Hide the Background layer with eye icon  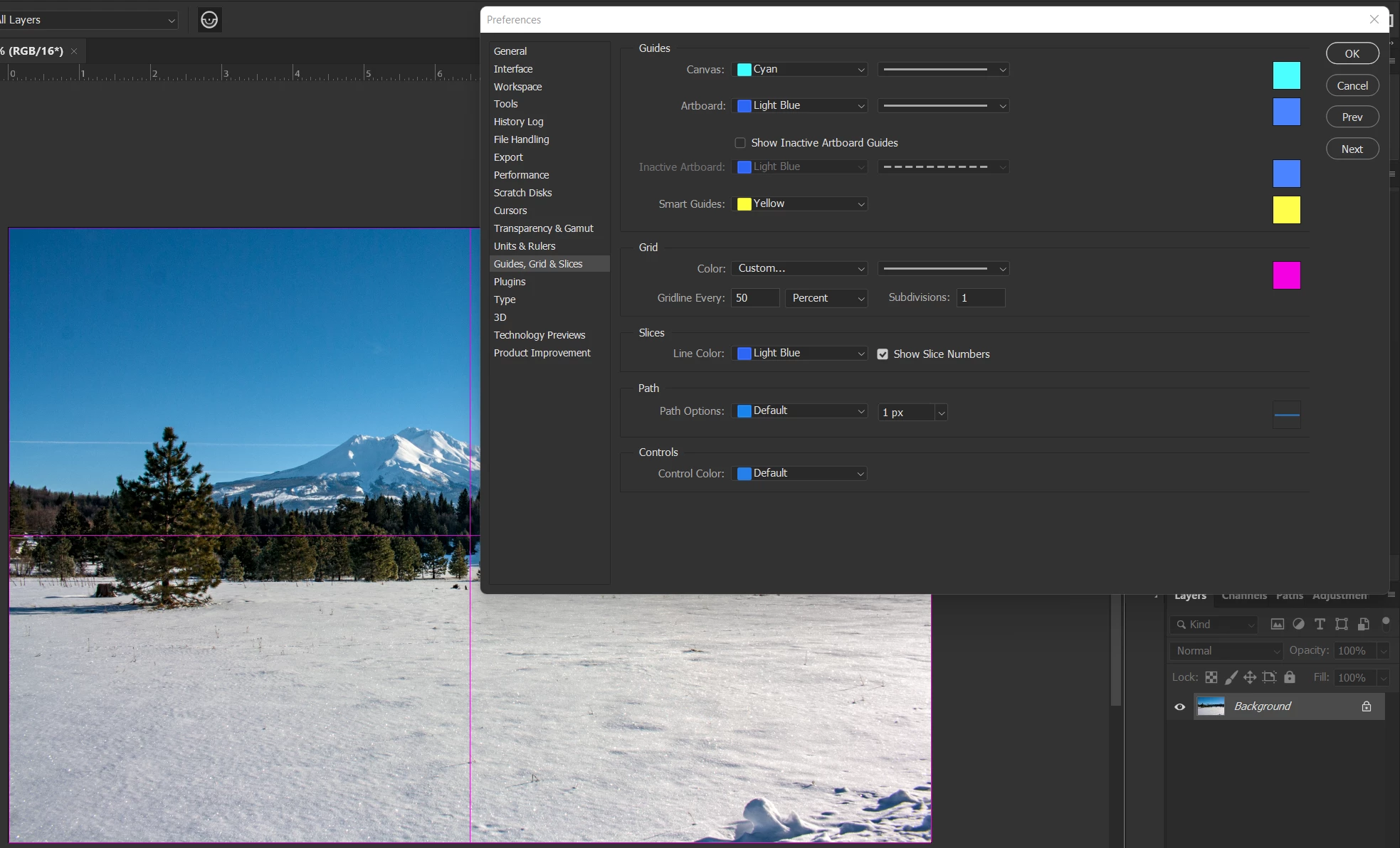point(1179,706)
